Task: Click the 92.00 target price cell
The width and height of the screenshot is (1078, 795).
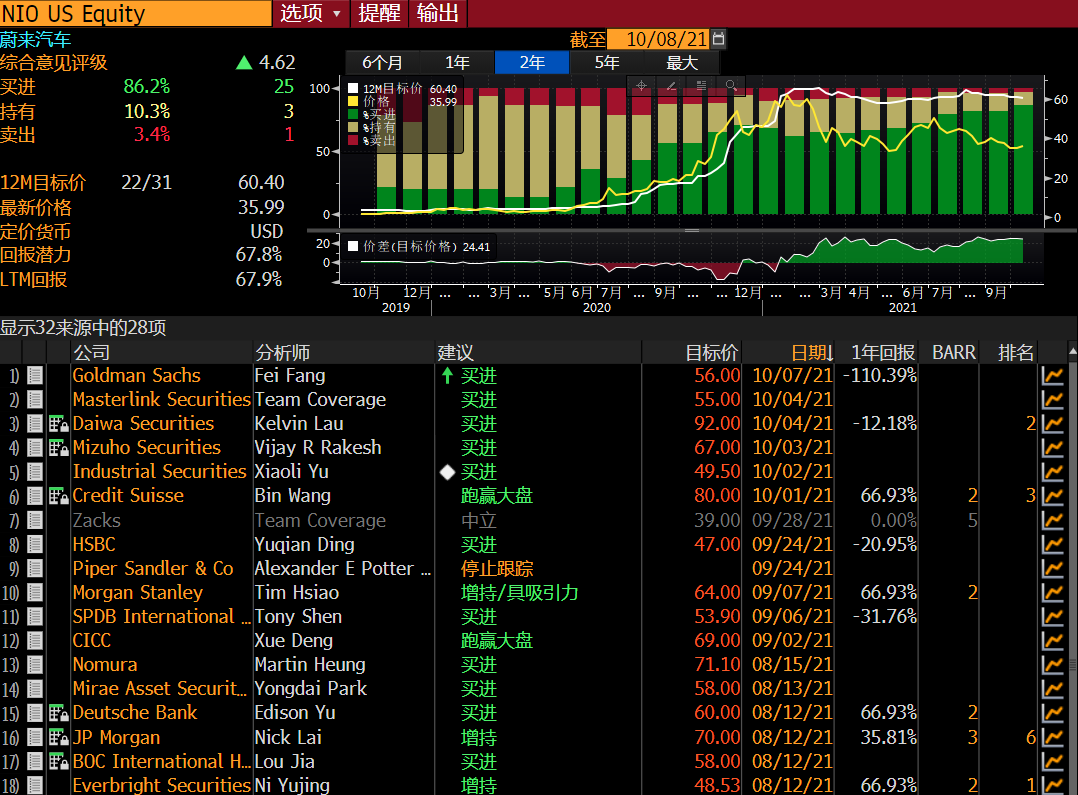Action: 717,424
